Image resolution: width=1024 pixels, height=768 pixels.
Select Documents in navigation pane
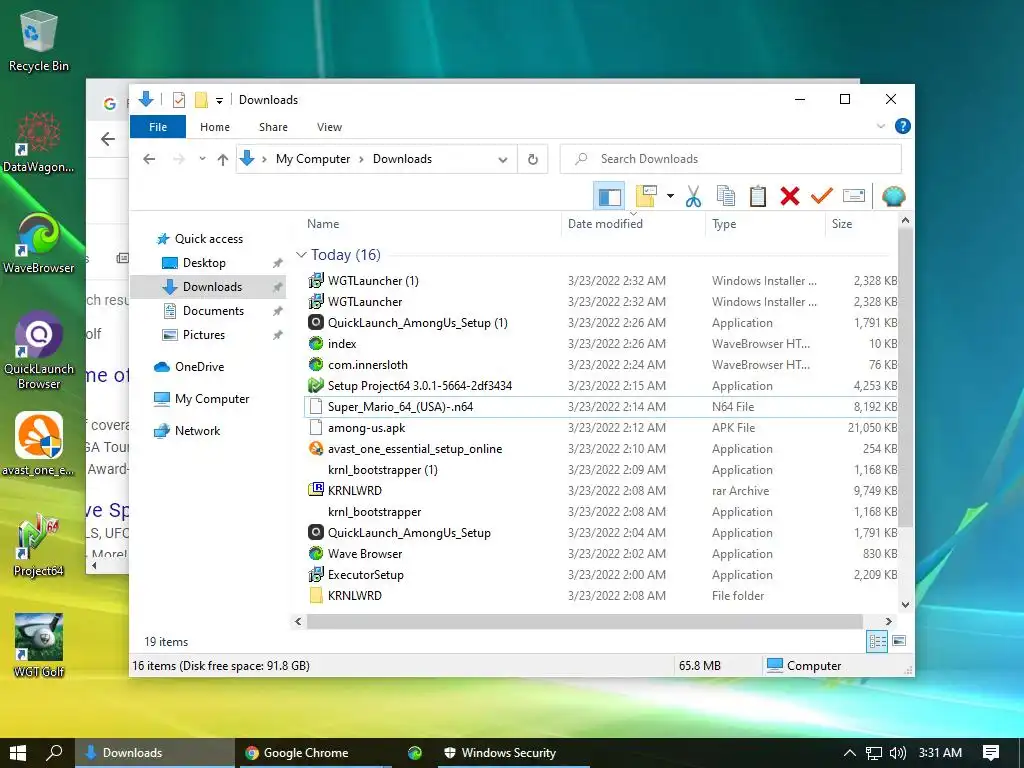213,311
